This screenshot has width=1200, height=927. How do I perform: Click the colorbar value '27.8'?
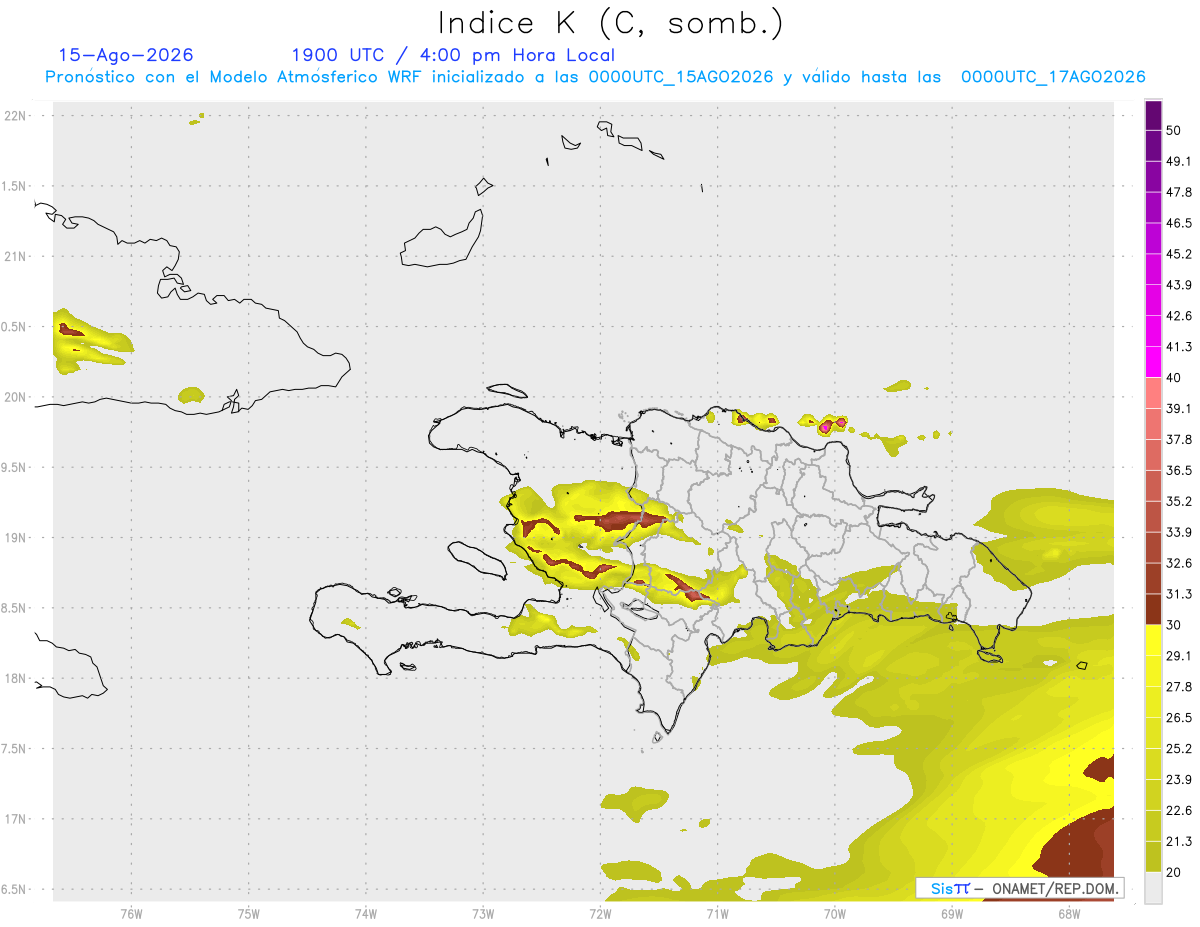(x=1179, y=687)
